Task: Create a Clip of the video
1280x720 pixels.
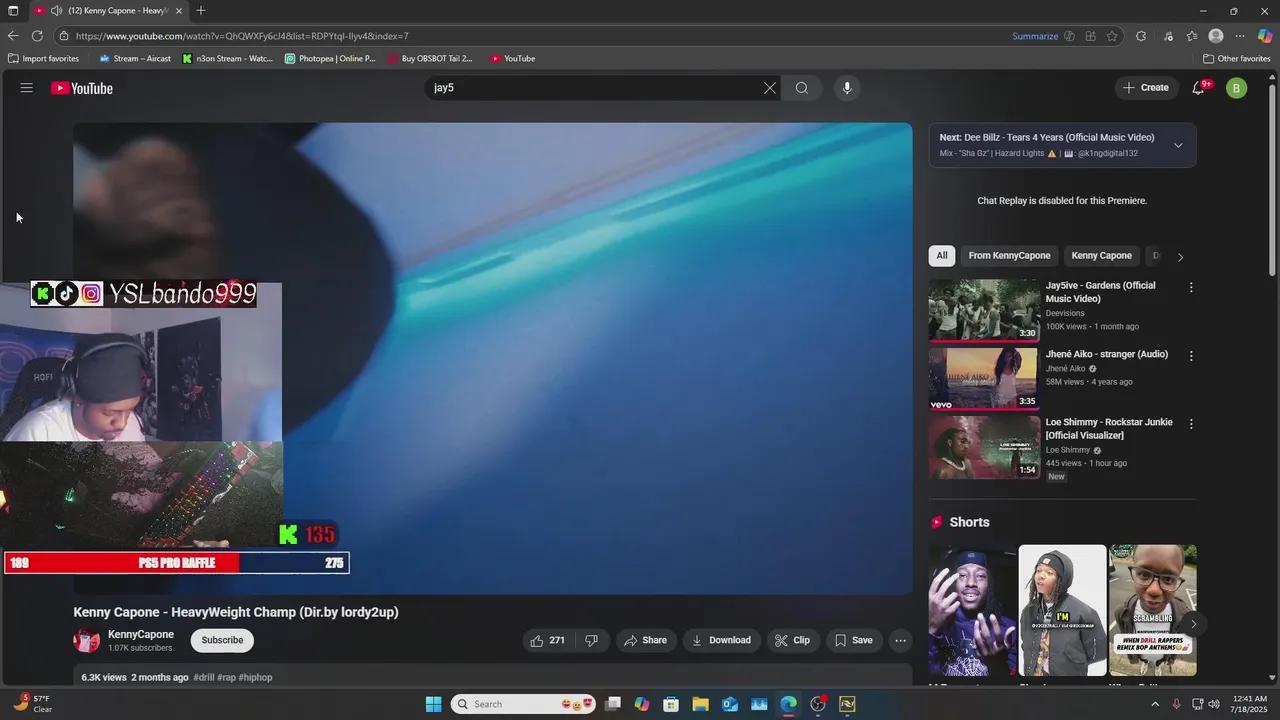Action: [x=792, y=640]
